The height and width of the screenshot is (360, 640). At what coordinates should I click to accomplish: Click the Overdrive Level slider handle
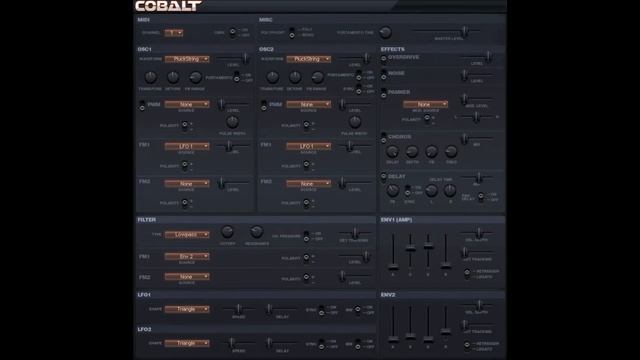click(489, 57)
